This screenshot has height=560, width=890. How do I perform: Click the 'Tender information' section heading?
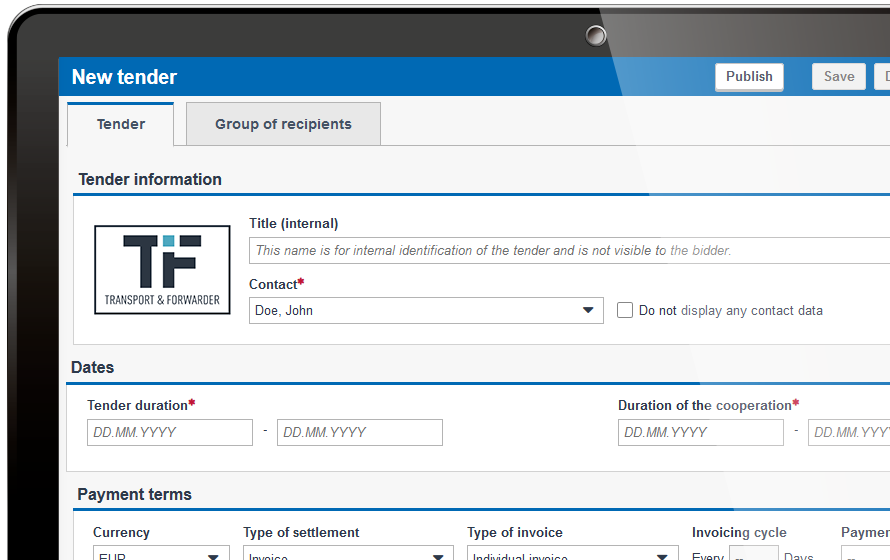pos(150,180)
